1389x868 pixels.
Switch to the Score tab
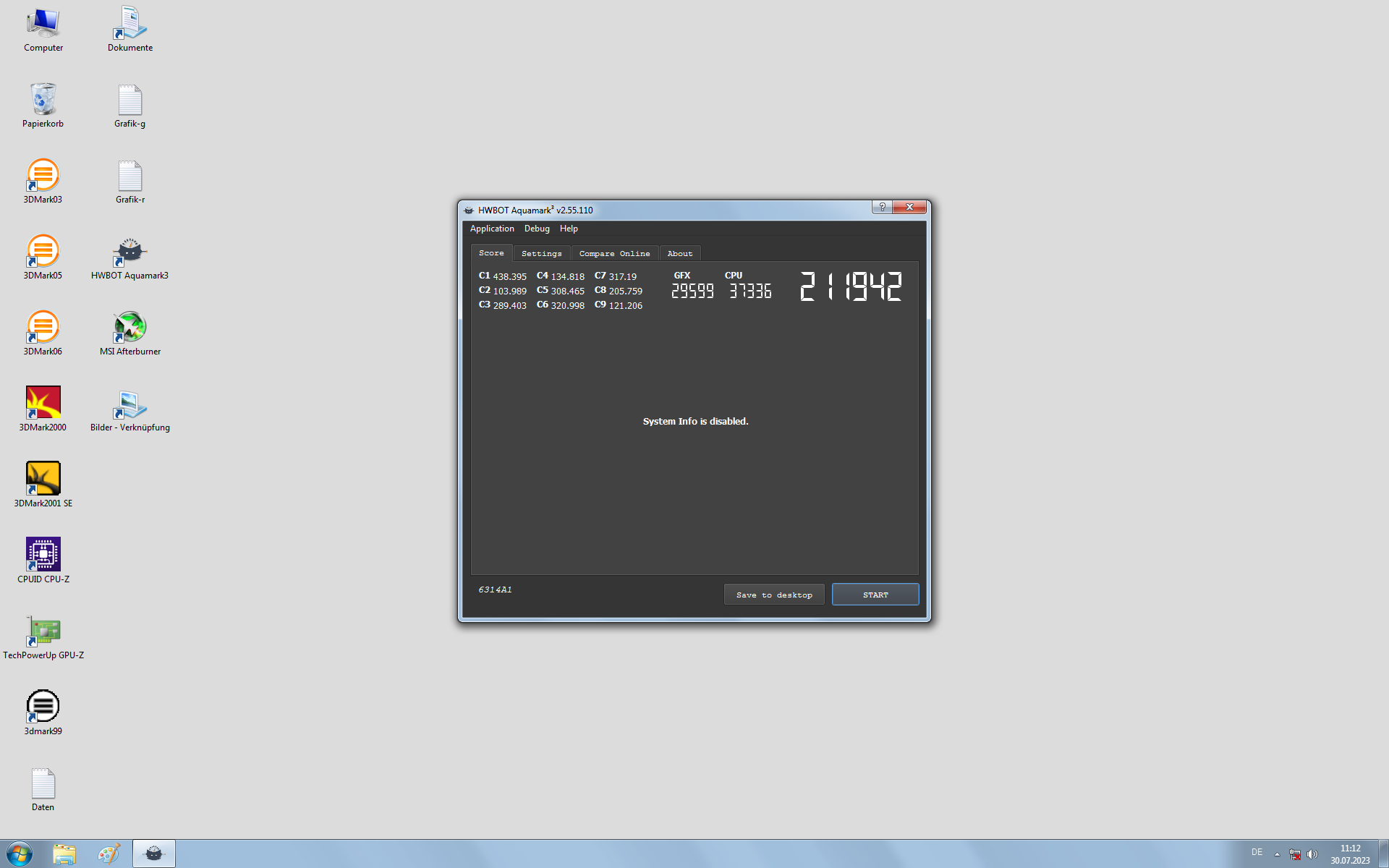click(491, 252)
